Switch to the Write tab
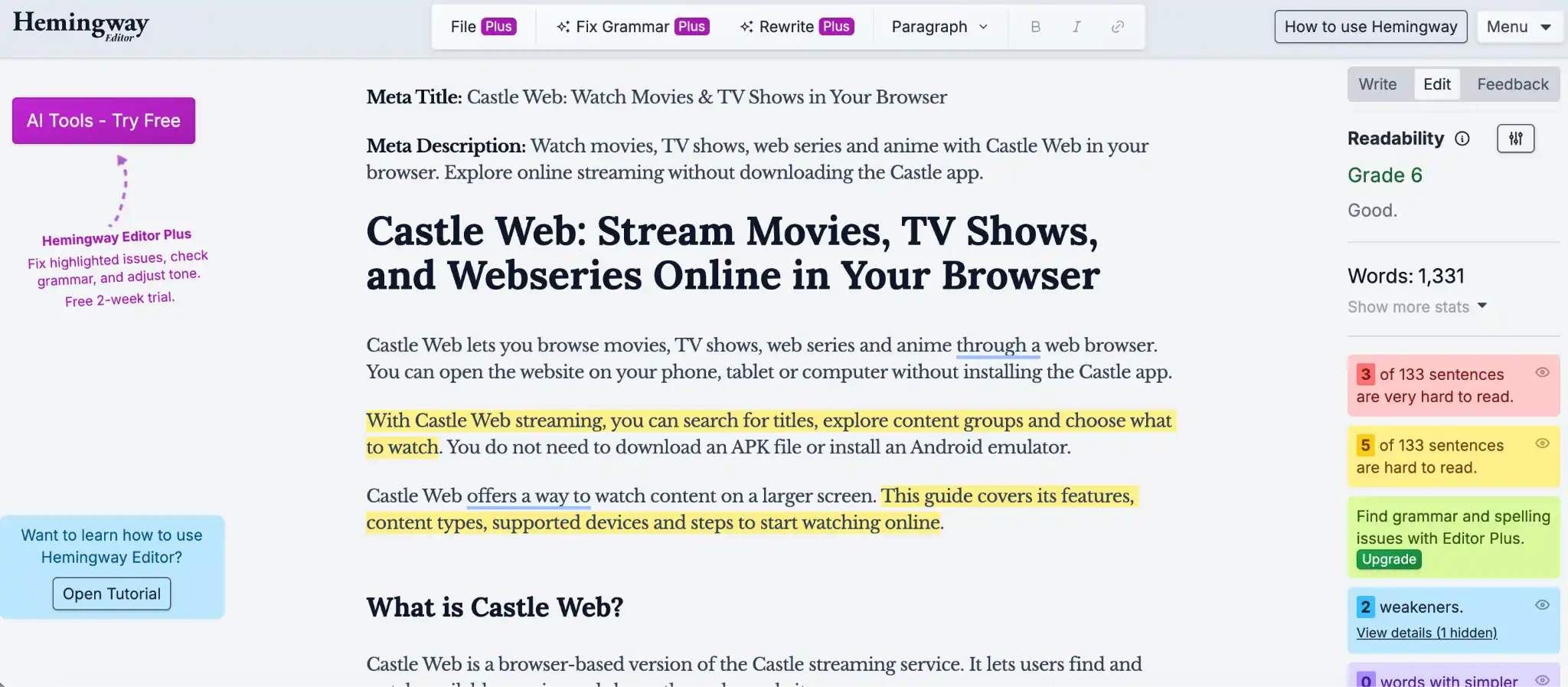Viewport: 1568px width, 687px height. tap(1377, 84)
